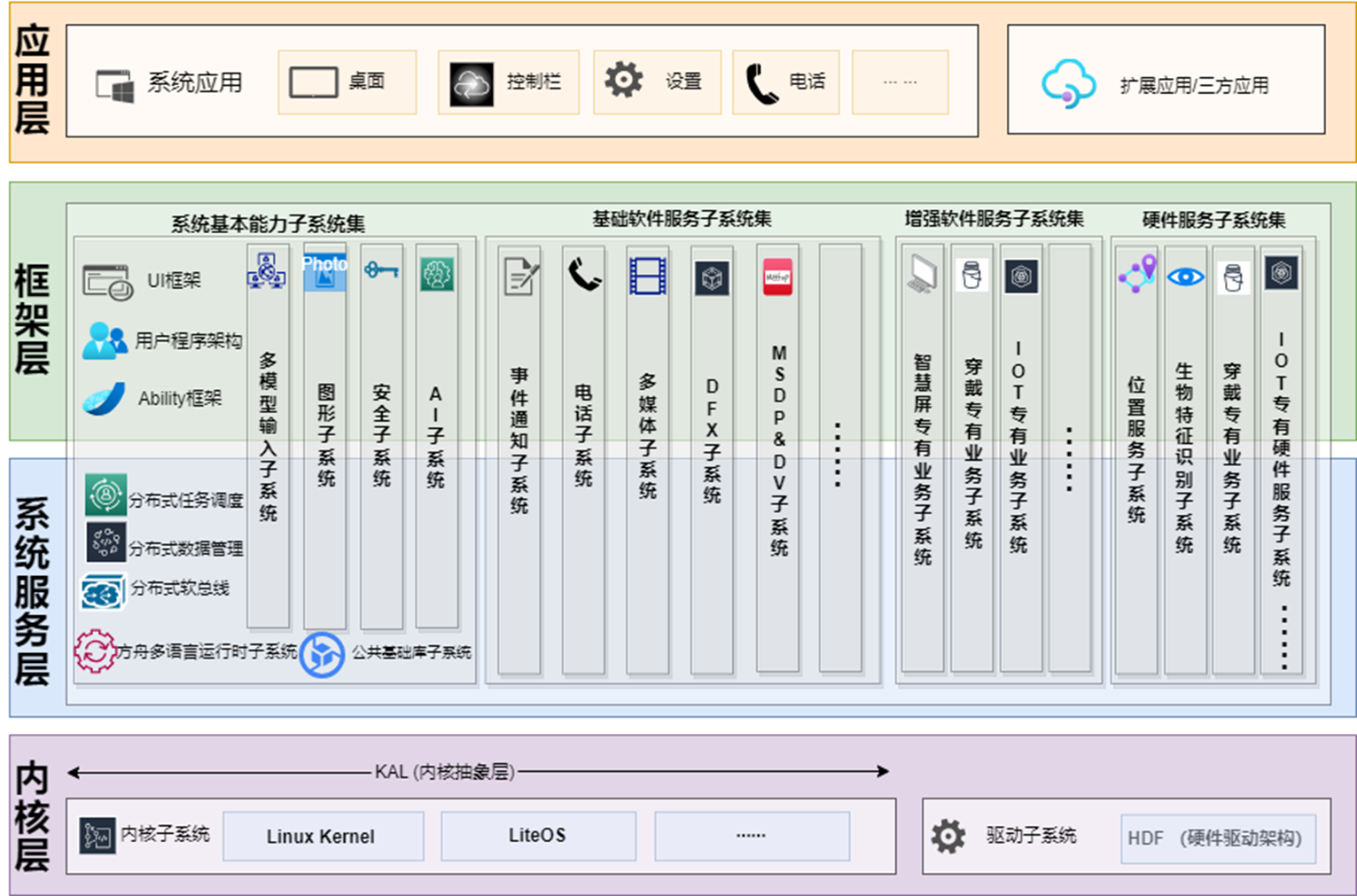Screen dimensions: 1357x896
Task: Select the 分布式数据管理 icon
Action: (105, 541)
